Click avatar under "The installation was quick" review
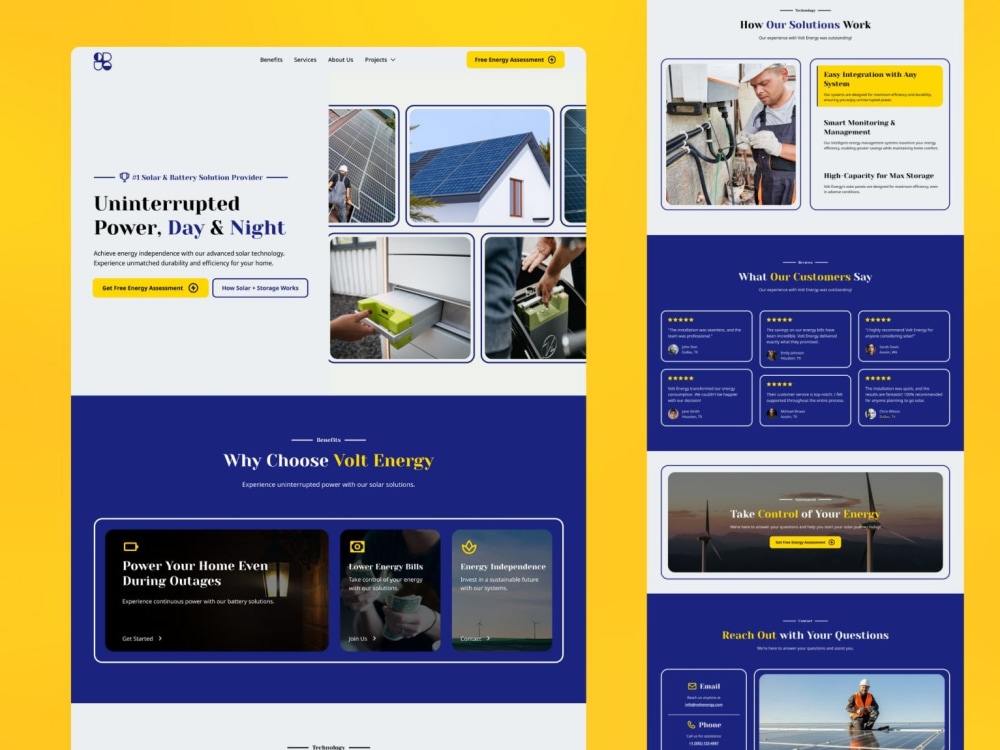This screenshot has height=750, width=1000. [x=871, y=414]
